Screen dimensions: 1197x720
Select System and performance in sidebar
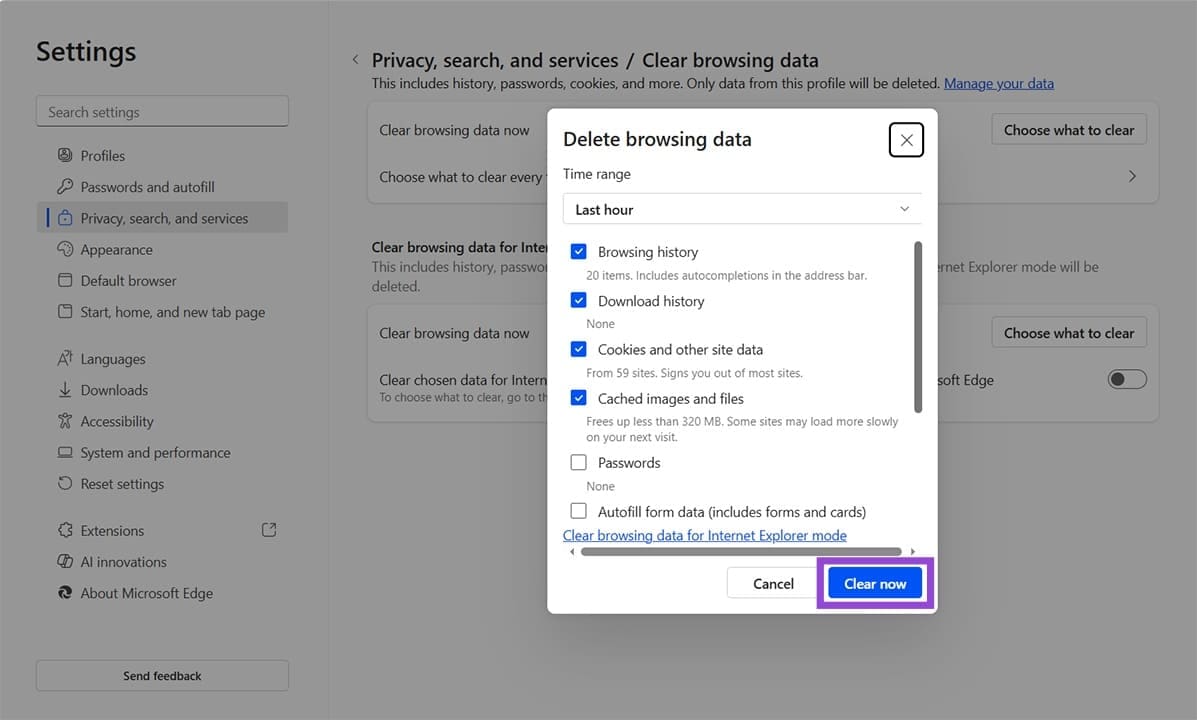(x=155, y=453)
